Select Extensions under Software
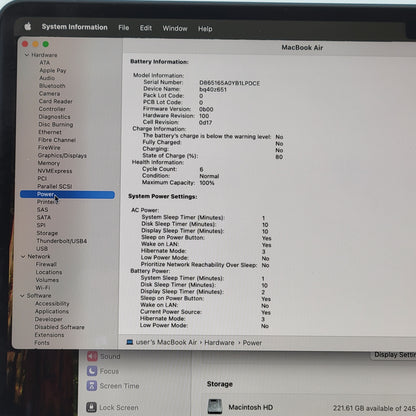 tap(49, 335)
